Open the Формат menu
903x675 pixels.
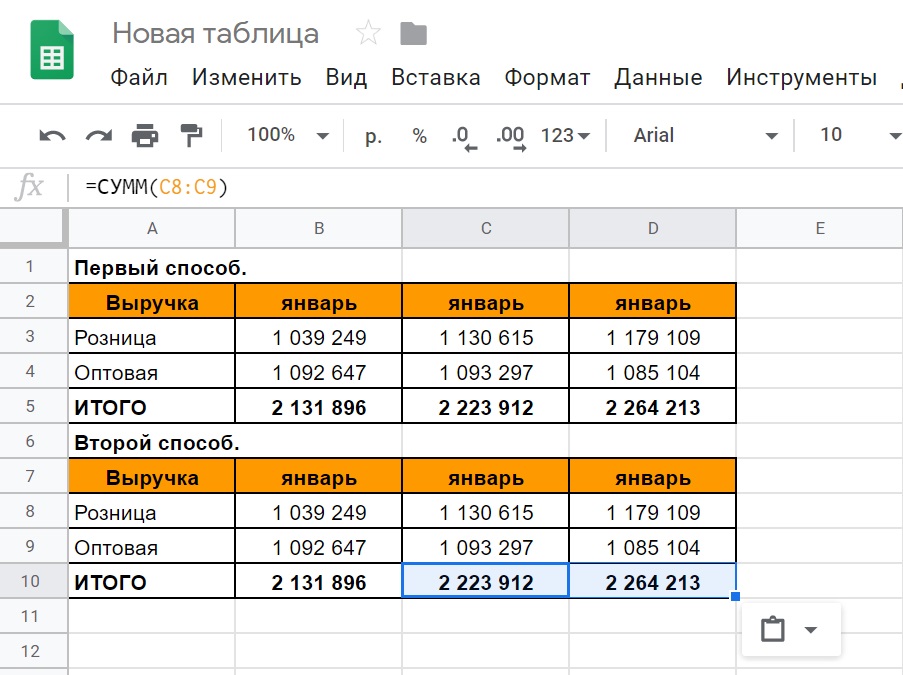[x=547, y=77]
